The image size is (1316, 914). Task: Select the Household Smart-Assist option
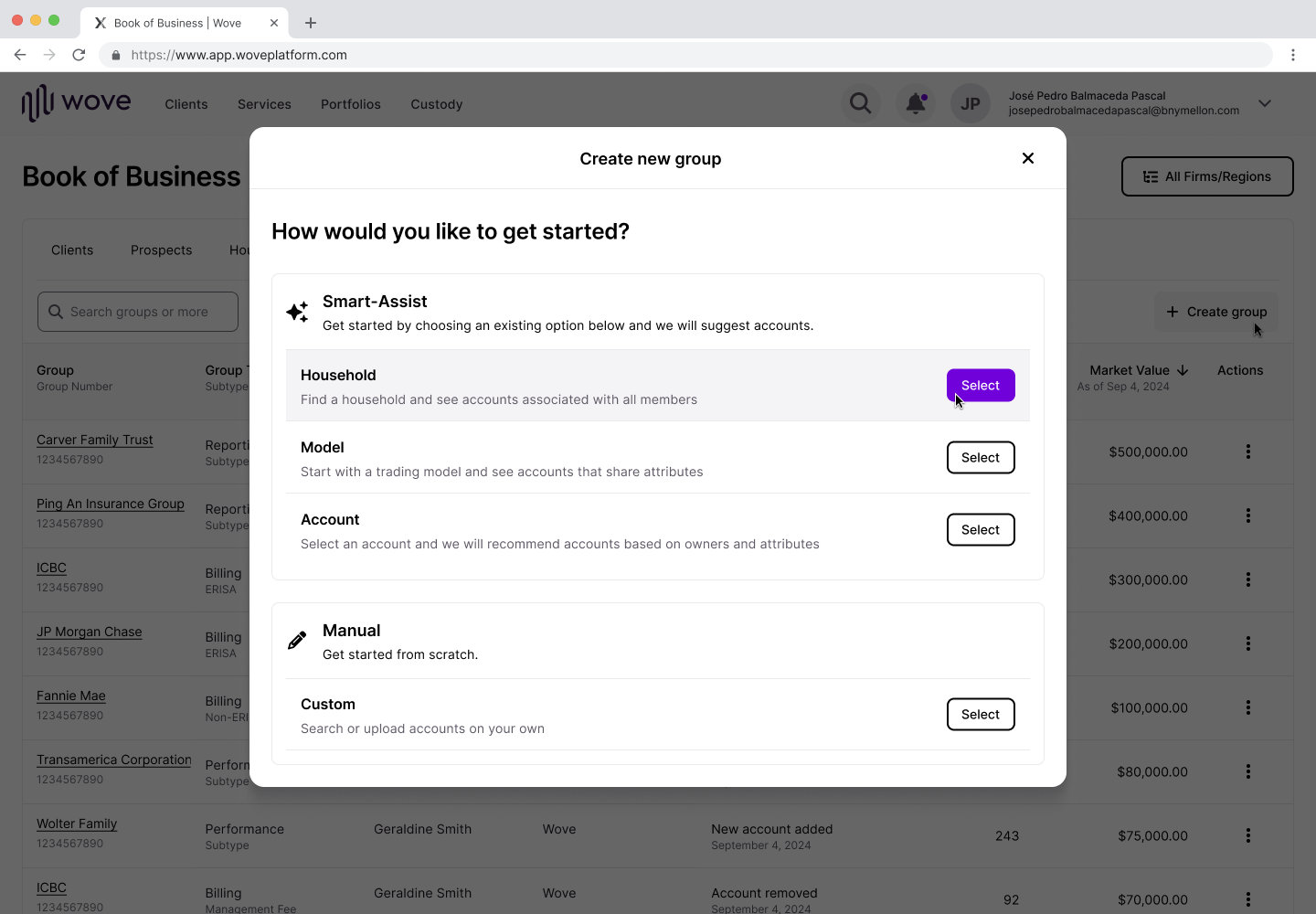click(981, 385)
